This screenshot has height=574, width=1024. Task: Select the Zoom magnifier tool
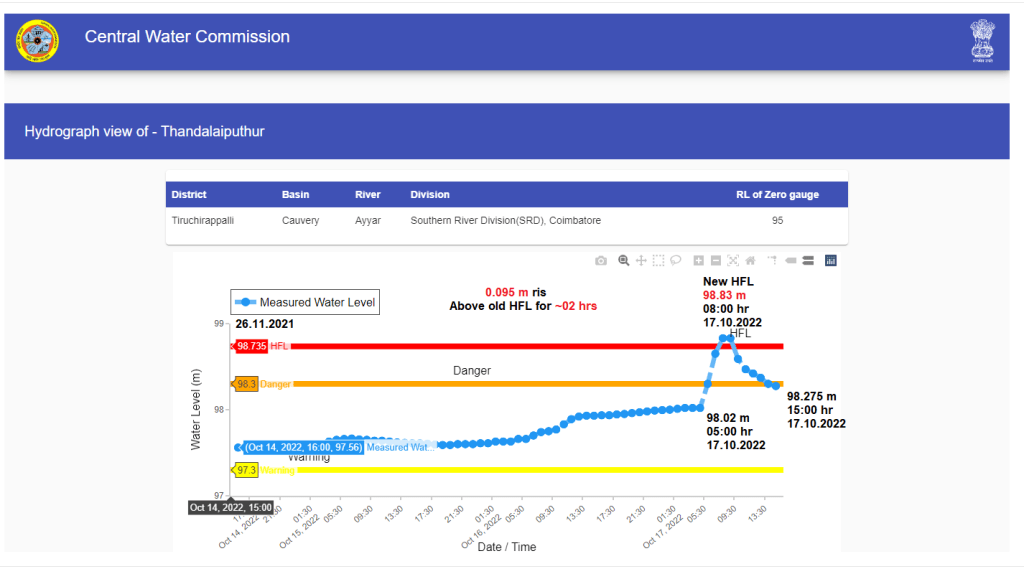tap(624, 261)
